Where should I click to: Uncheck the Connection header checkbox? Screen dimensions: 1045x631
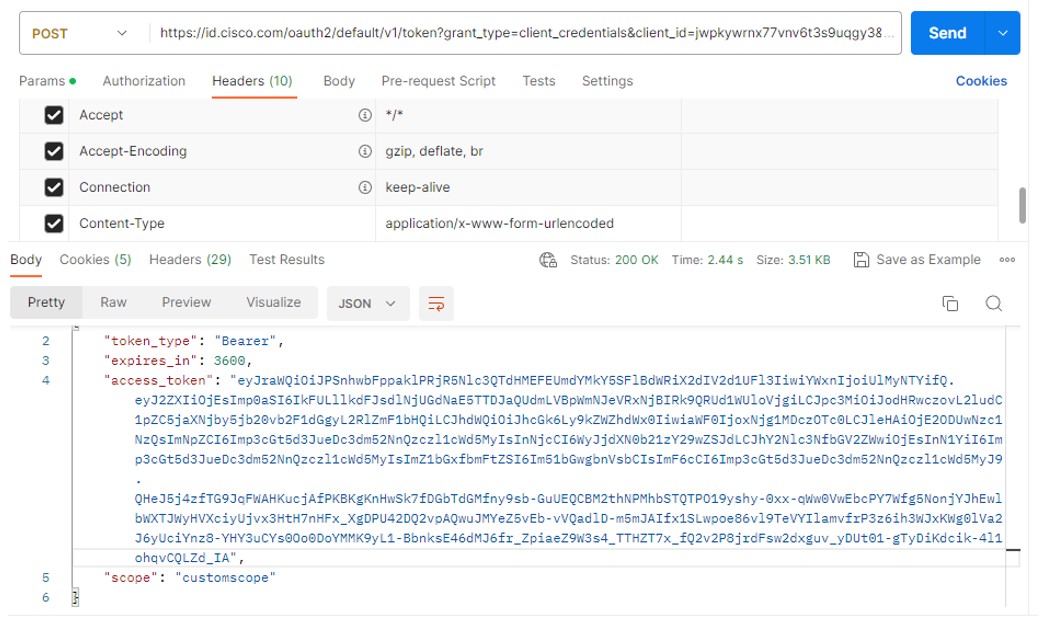coord(54,187)
